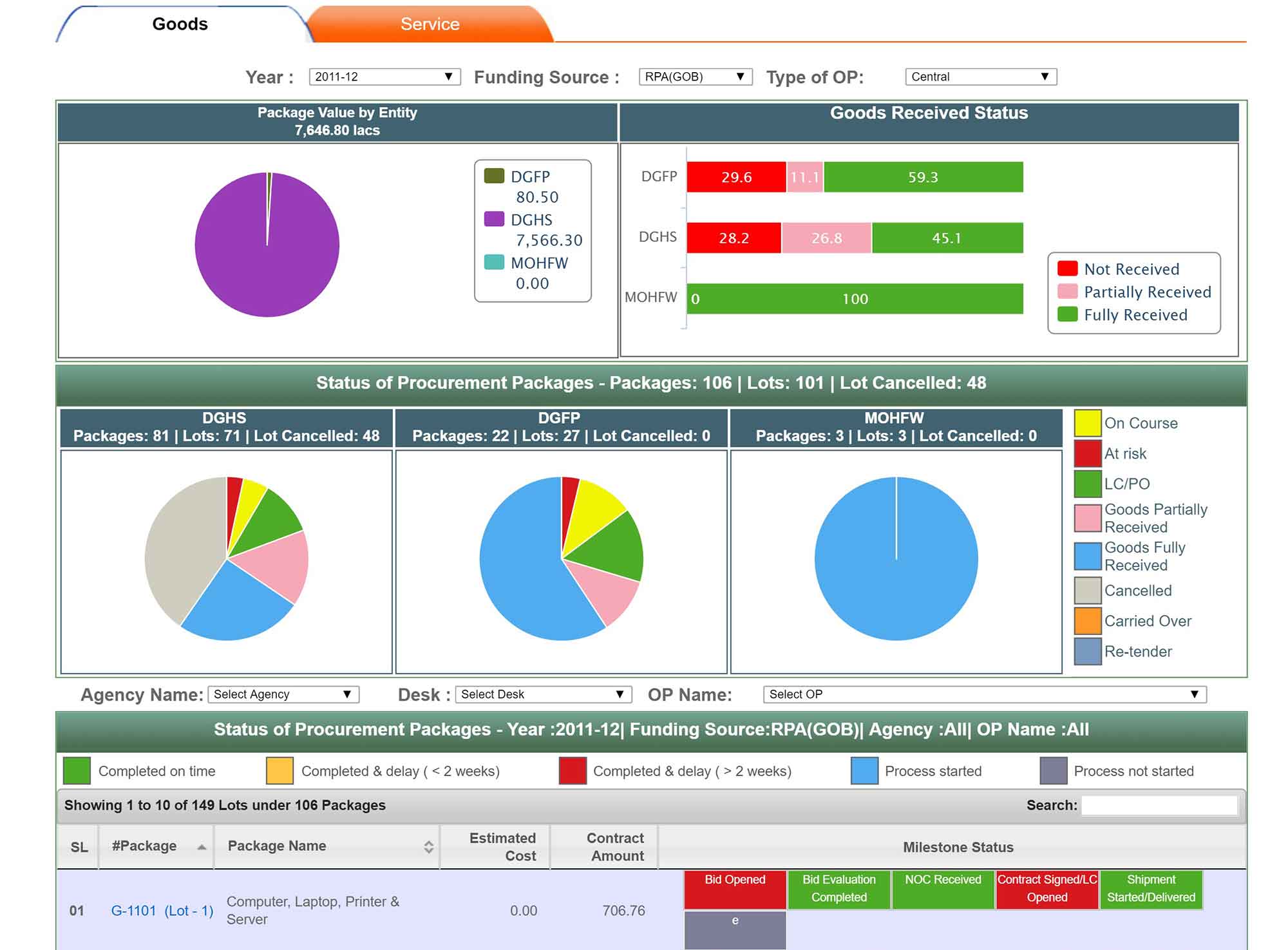Click the Carried Over orange legend icon
This screenshot has height=950, width=1288.
coord(1087,621)
